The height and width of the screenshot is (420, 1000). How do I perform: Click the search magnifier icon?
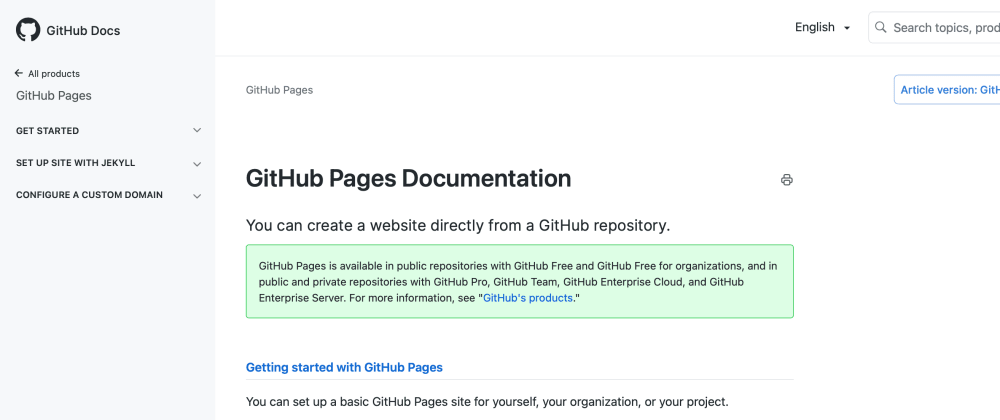[881, 27]
